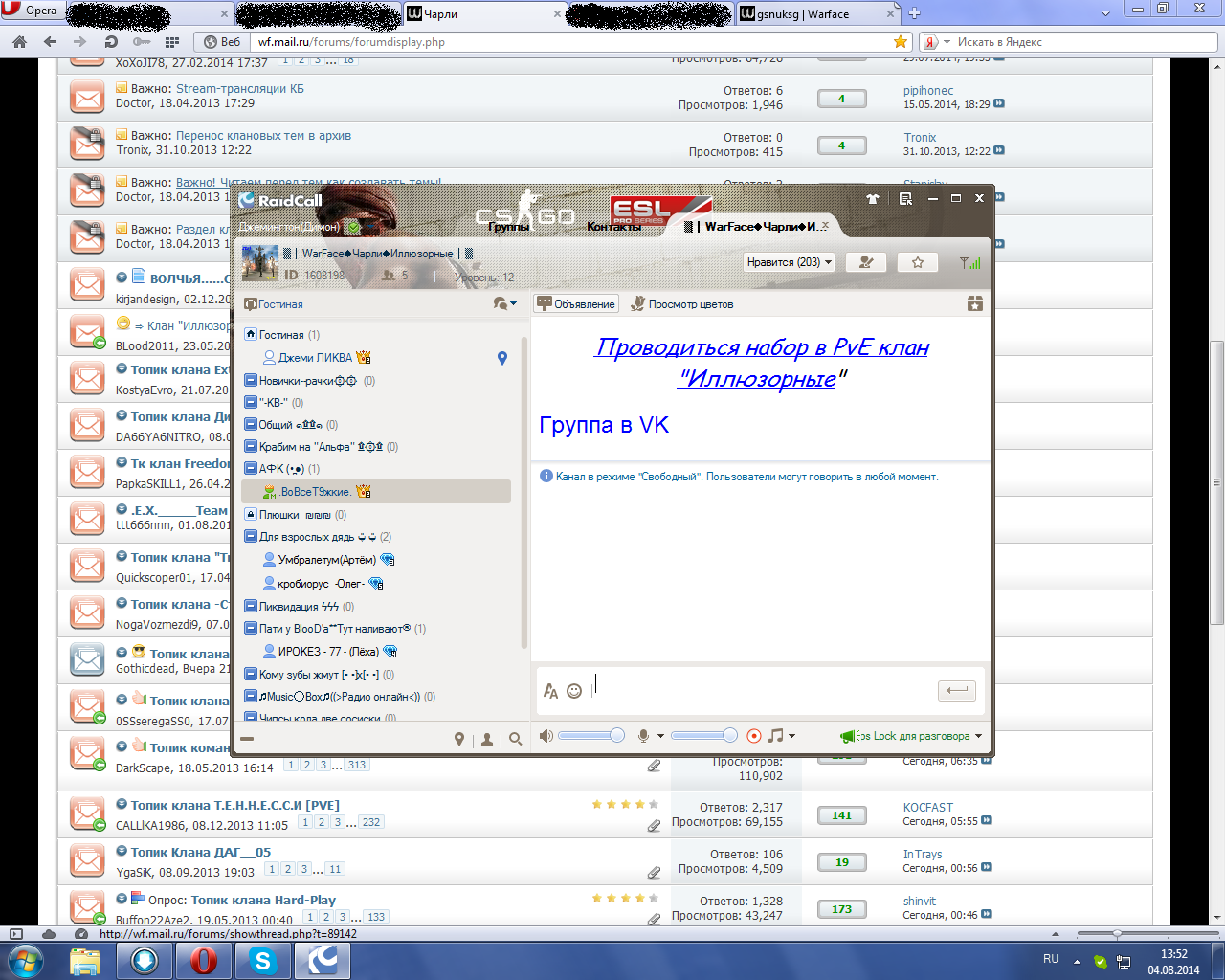Click the send message arrow button
1225x980 pixels.
click(x=956, y=690)
